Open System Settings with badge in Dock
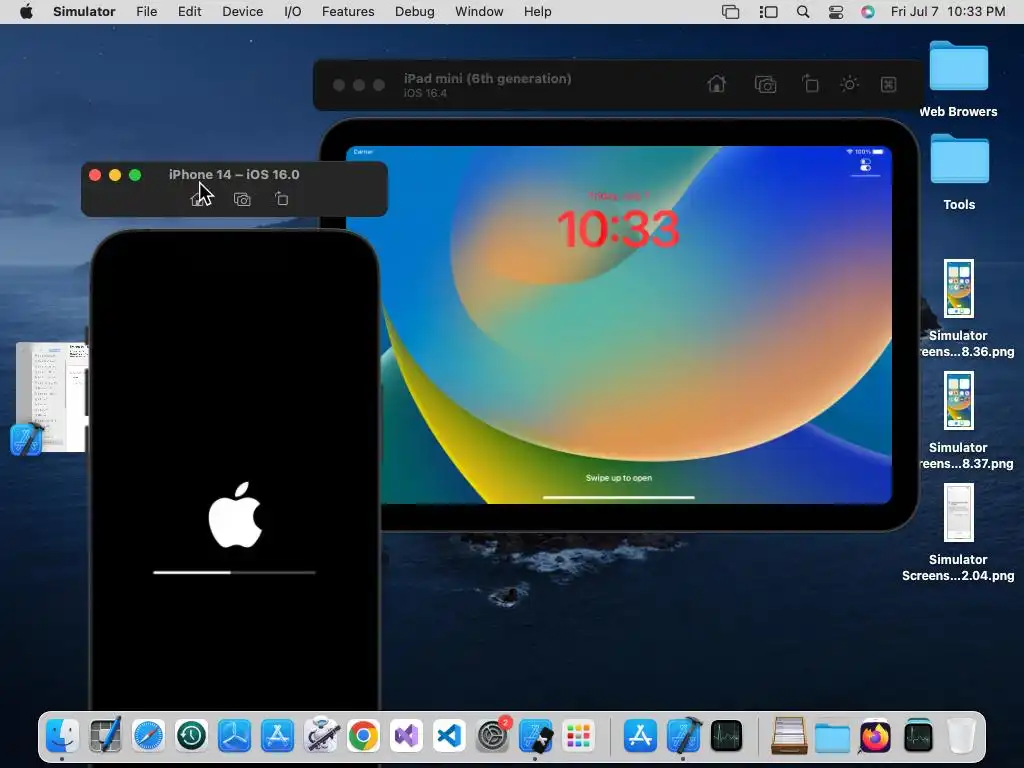Viewport: 1024px width, 768px height. [492, 736]
